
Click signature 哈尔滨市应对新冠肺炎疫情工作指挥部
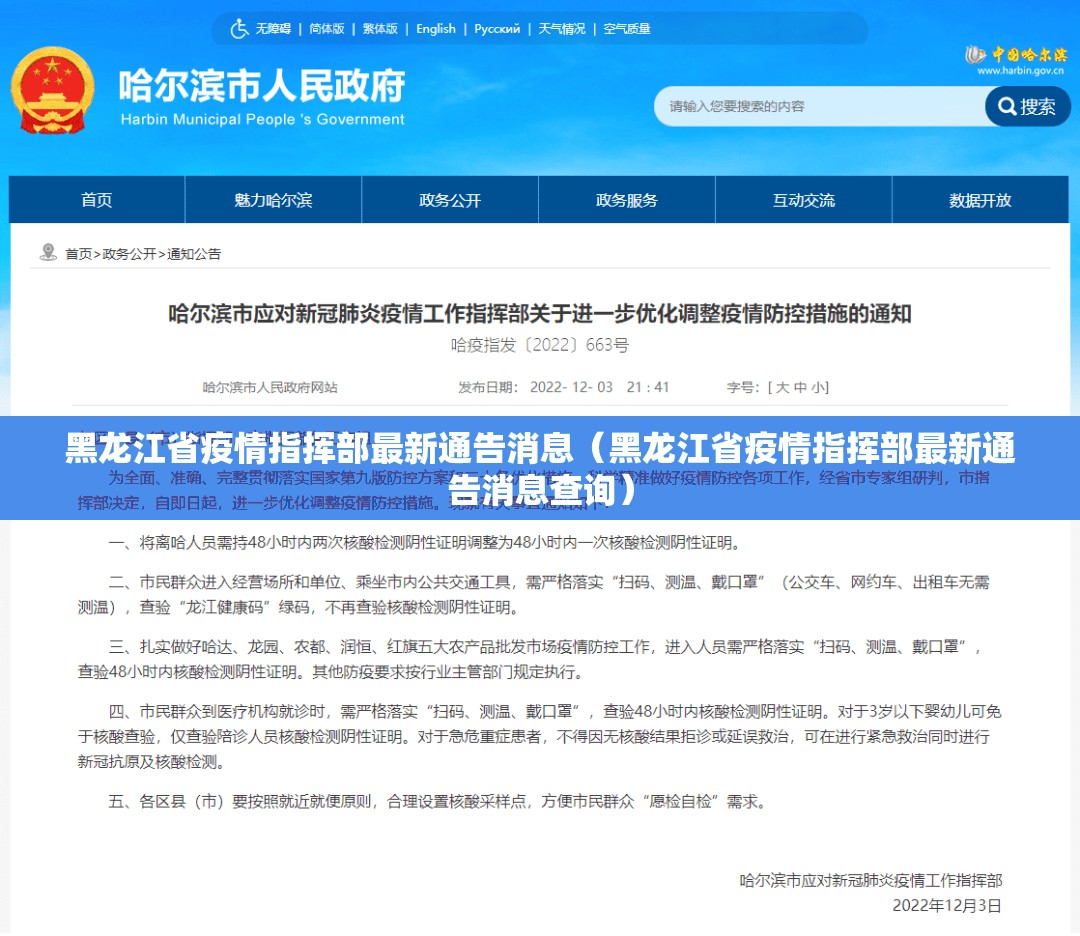click(871, 880)
